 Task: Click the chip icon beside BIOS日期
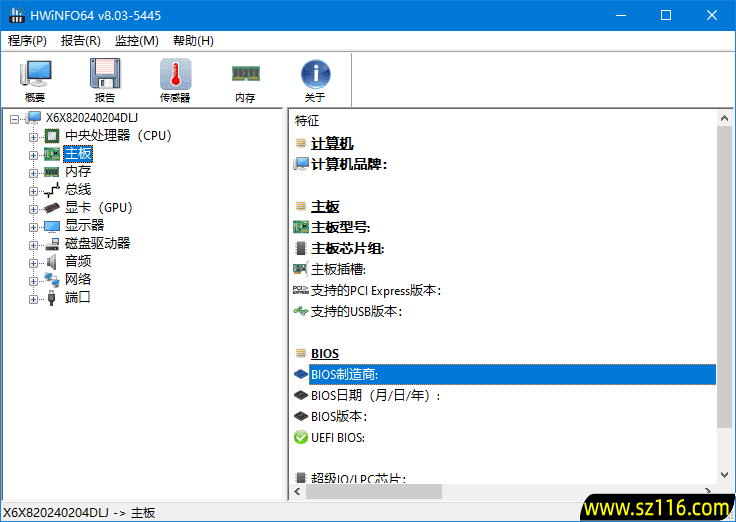pos(300,395)
